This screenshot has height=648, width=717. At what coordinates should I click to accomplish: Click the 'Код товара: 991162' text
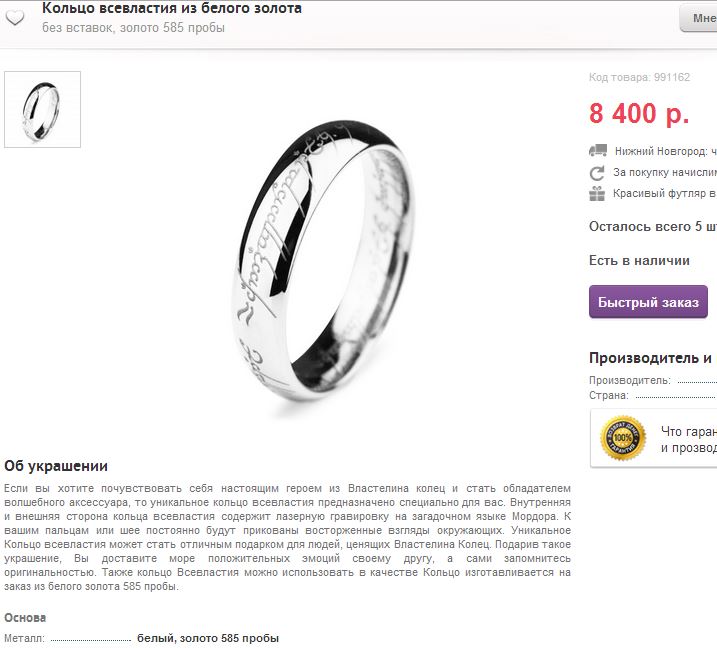click(x=639, y=77)
